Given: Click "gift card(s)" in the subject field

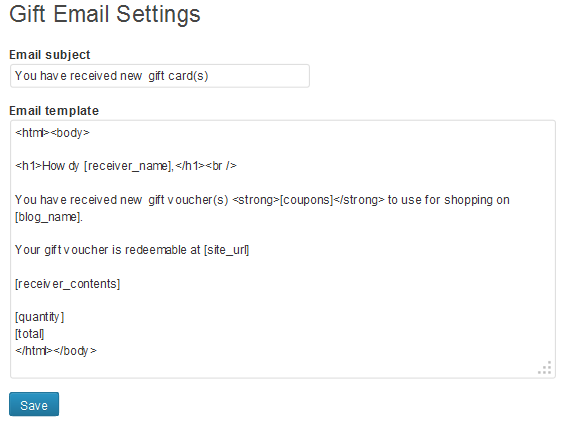Looking at the screenshot, I should click(x=178, y=76).
